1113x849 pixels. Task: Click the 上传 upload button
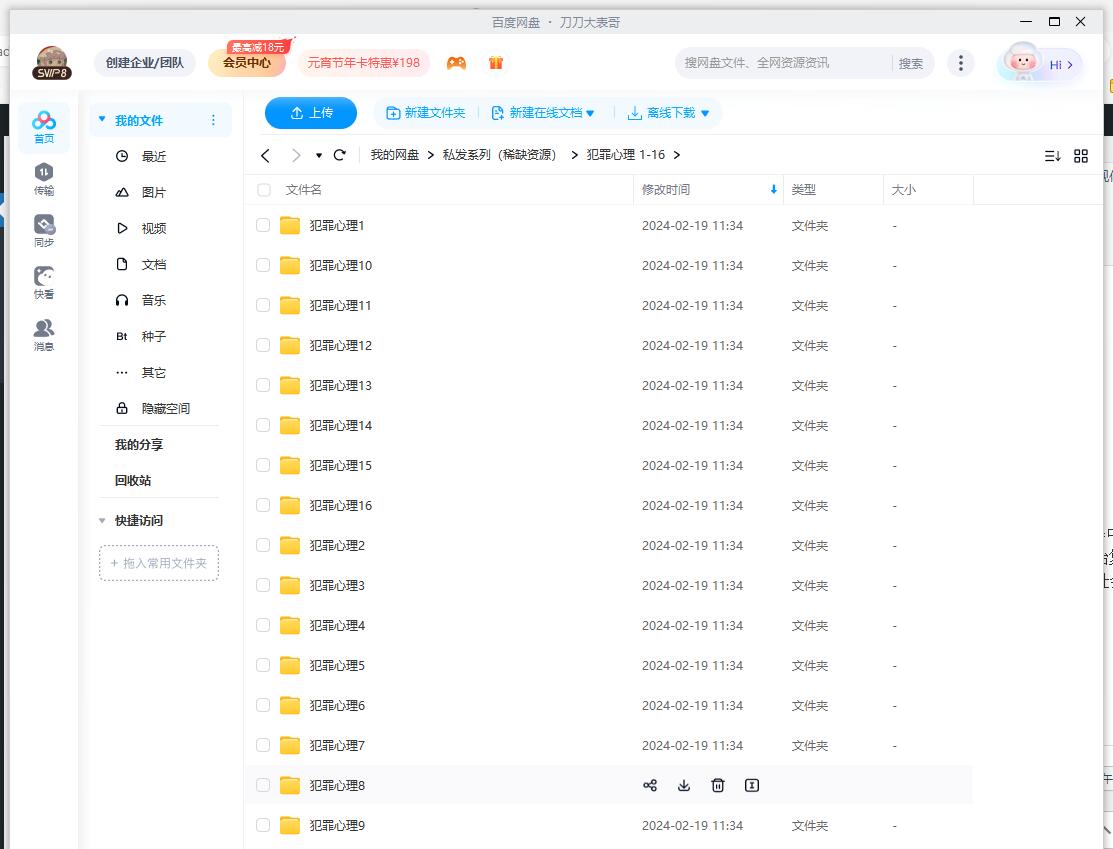coord(310,113)
